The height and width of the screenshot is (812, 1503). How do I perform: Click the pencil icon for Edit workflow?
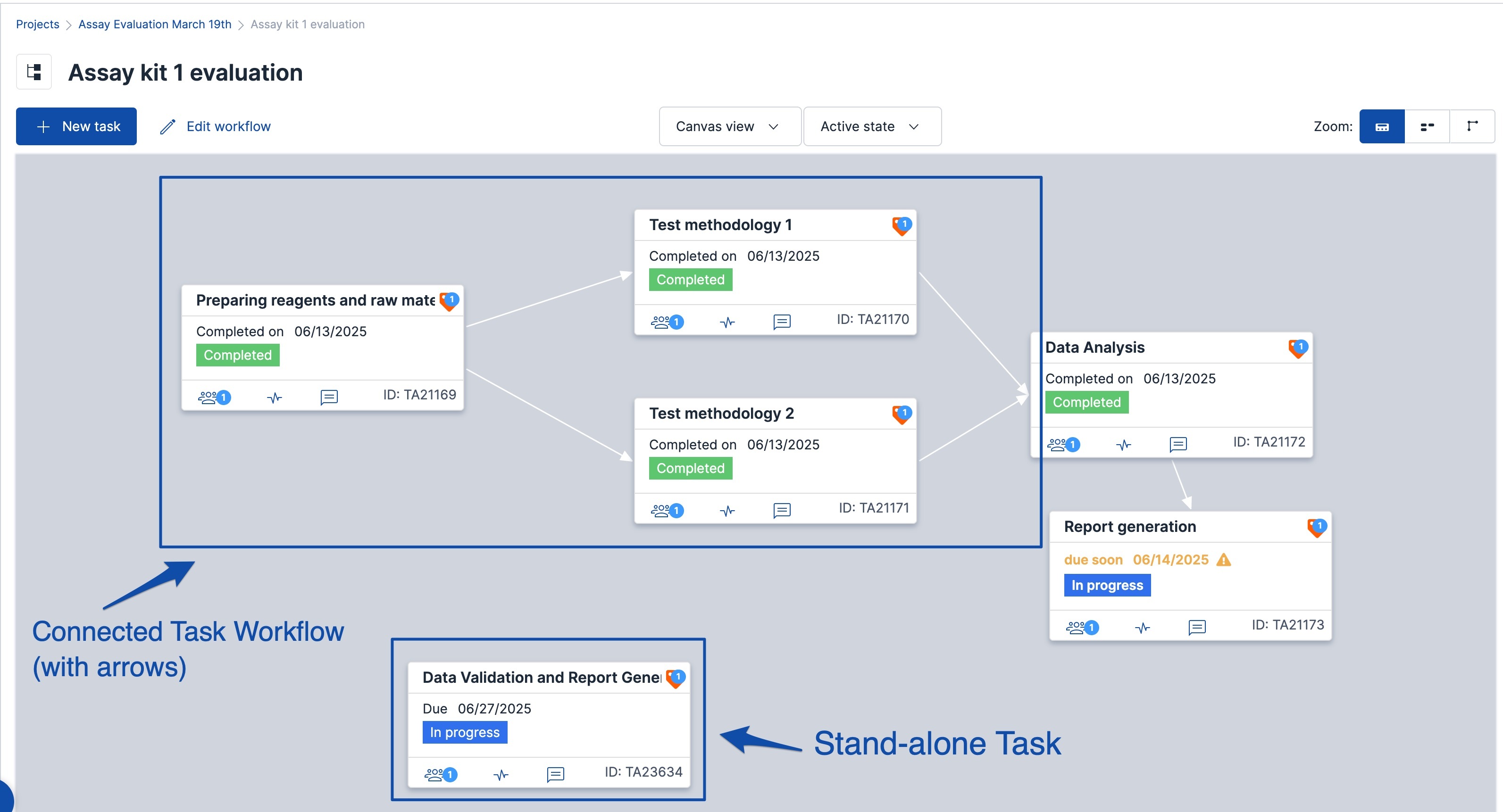click(167, 126)
